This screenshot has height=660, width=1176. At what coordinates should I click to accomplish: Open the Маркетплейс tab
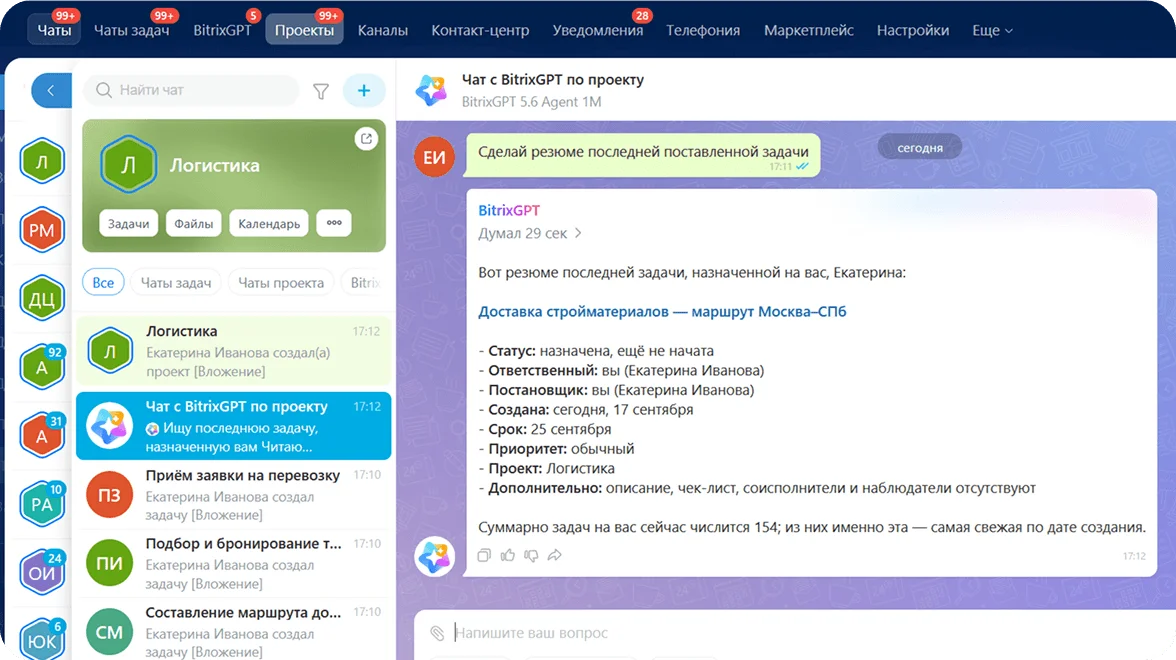808,30
